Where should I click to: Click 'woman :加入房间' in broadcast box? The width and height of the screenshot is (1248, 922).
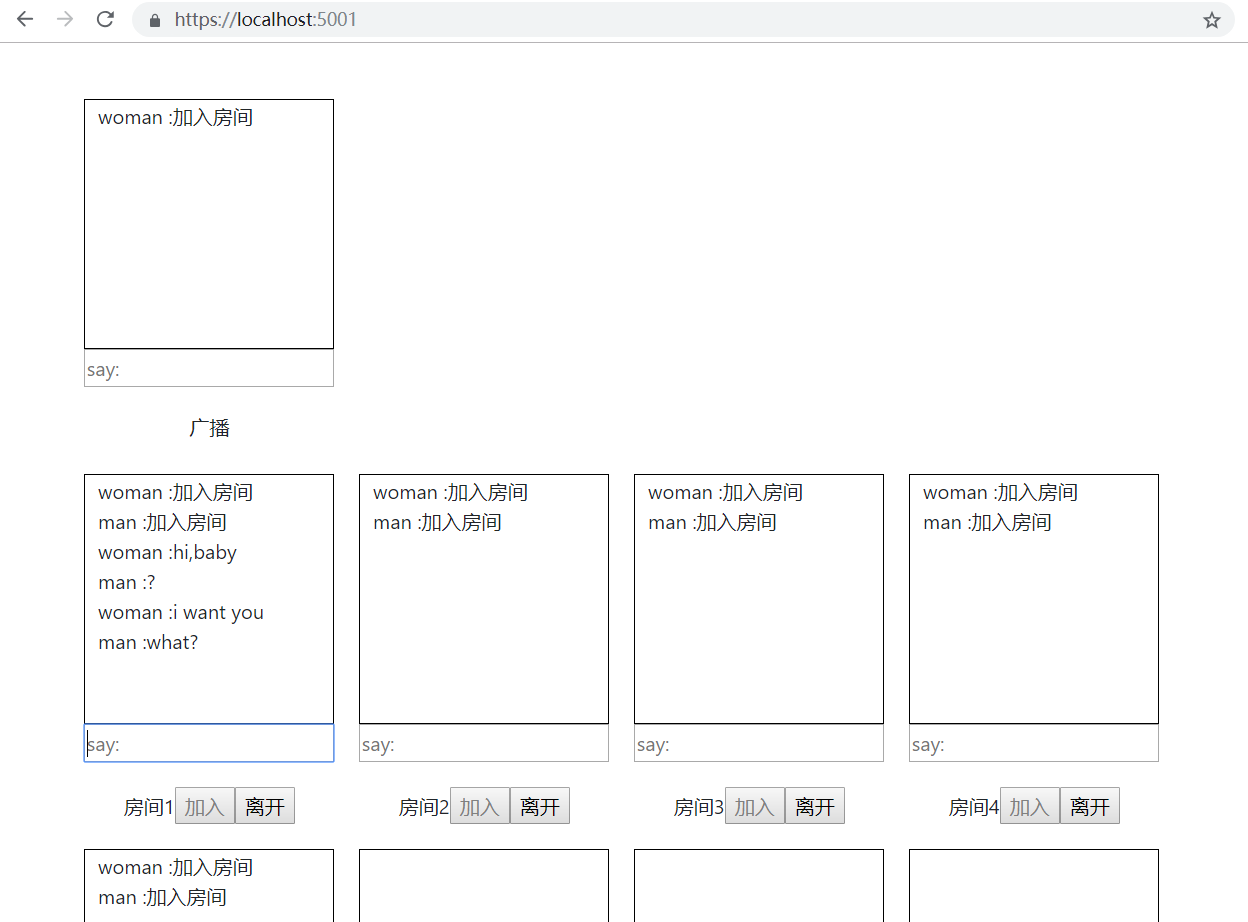(x=175, y=118)
